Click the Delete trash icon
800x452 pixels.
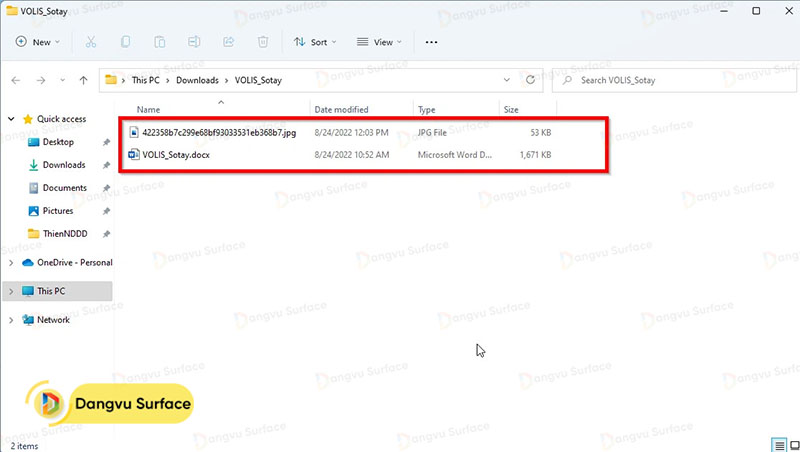[x=263, y=42]
